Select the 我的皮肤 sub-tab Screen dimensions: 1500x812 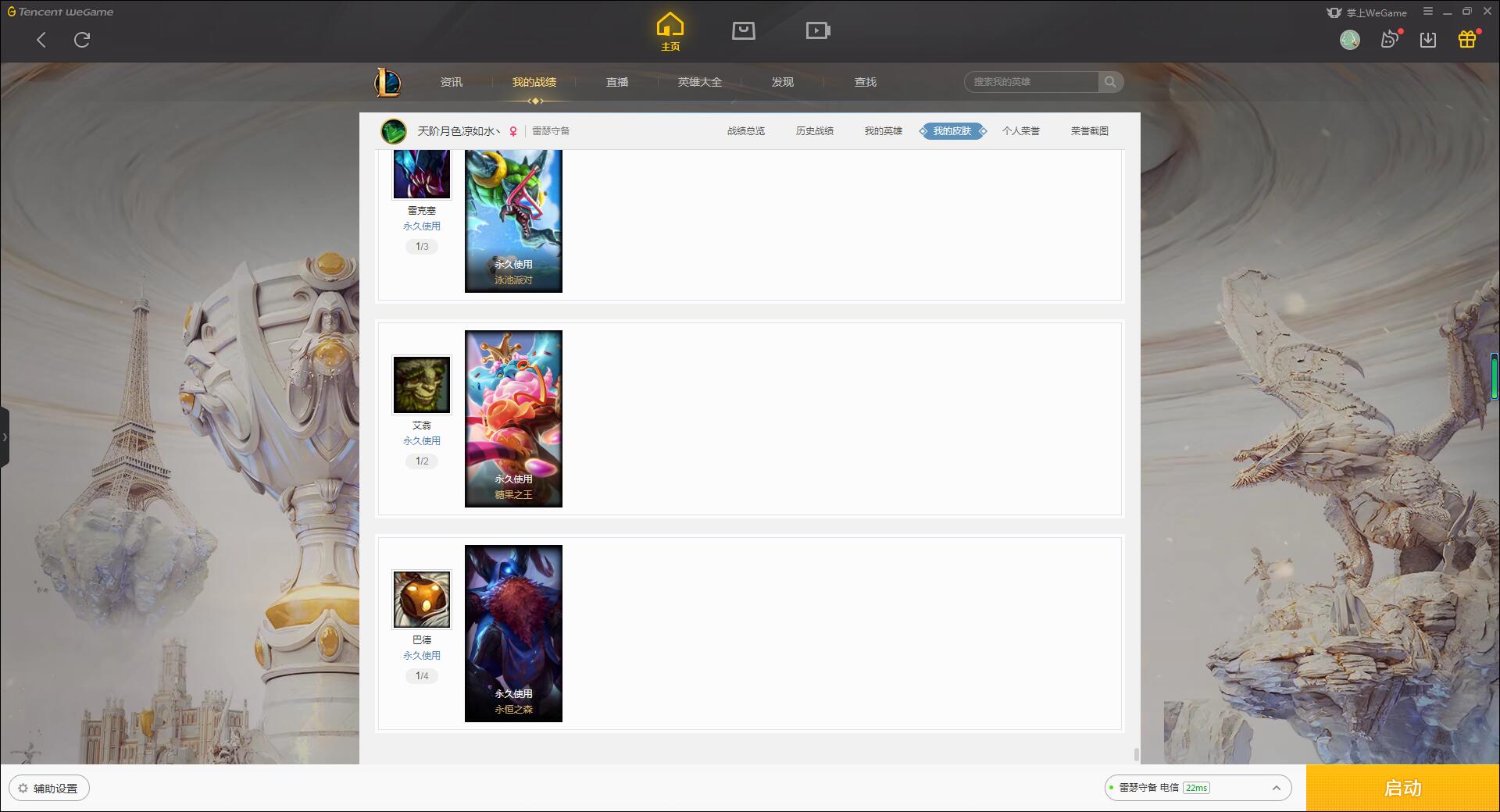pyautogui.click(x=952, y=131)
